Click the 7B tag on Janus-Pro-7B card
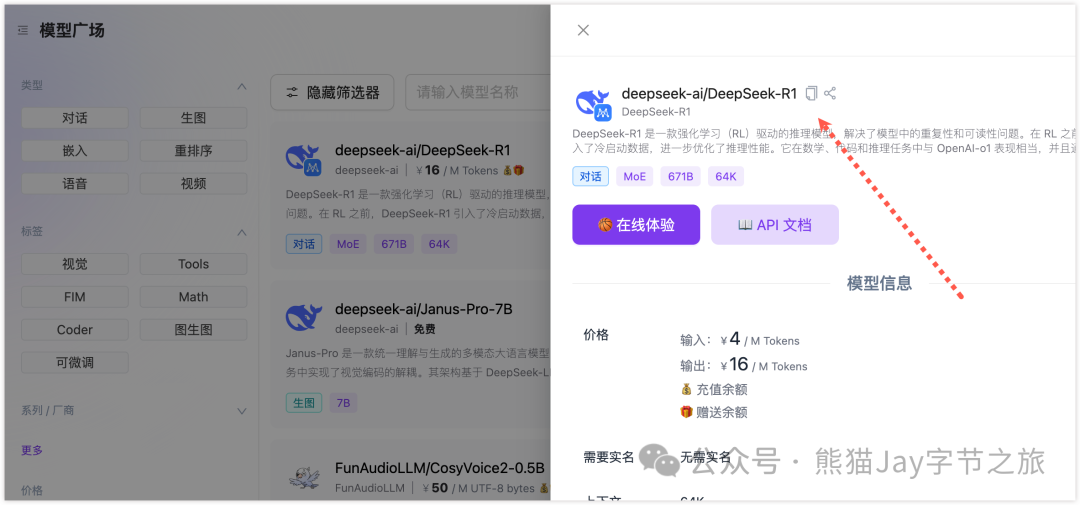Image resolution: width=1080 pixels, height=505 pixels. pos(343,403)
